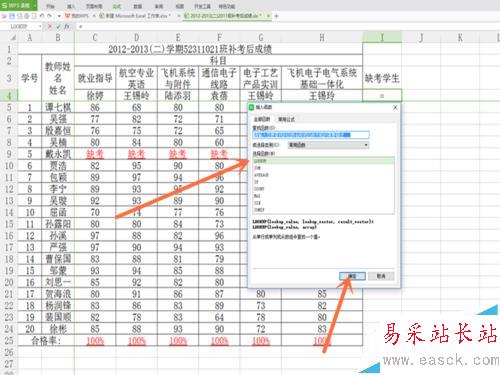500x375 pixels.
Task: Select column header C
Action: [x=95, y=37]
